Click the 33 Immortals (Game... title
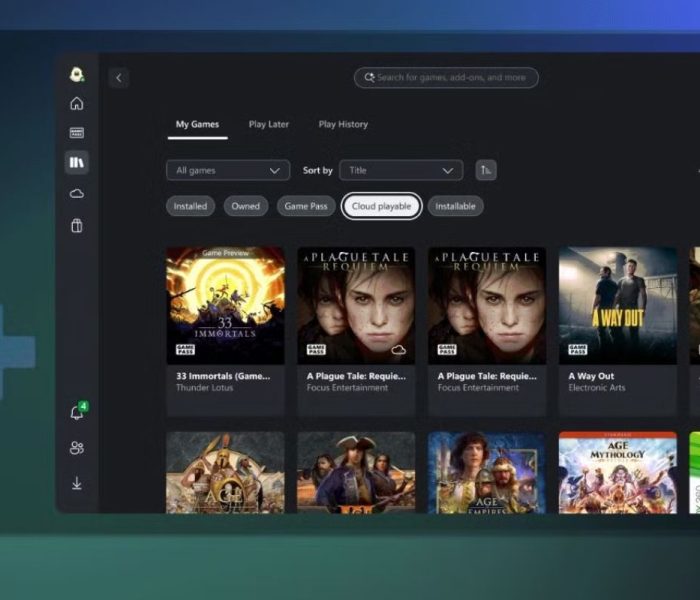 coord(223,376)
